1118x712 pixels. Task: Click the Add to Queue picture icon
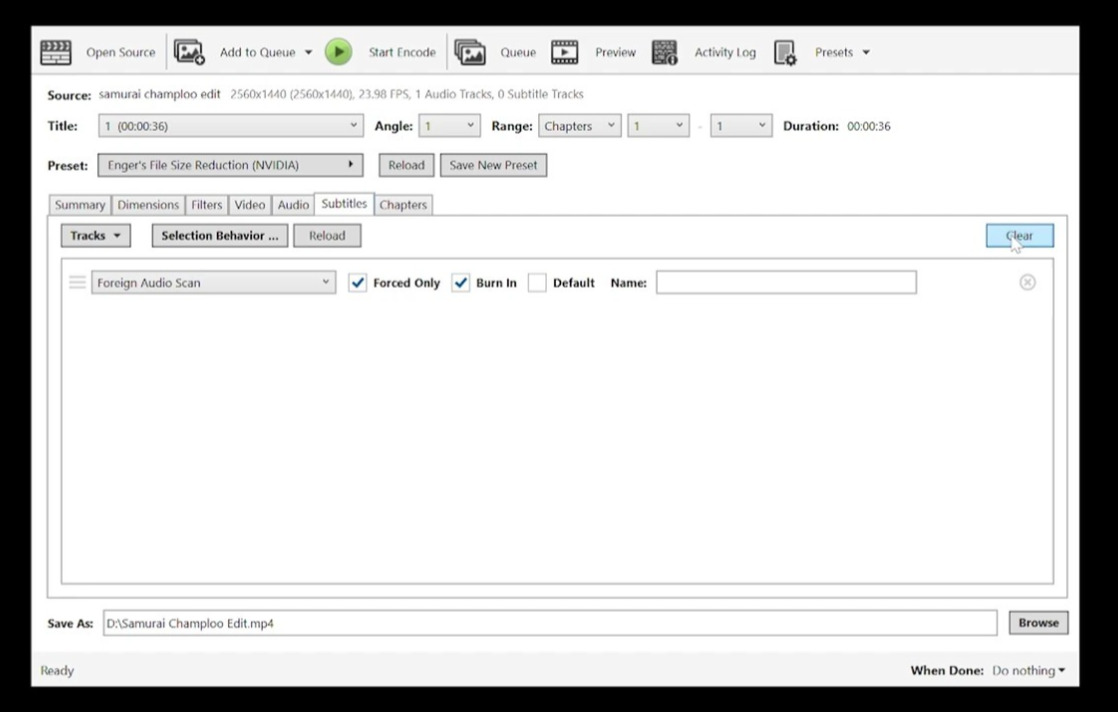click(x=189, y=52)
